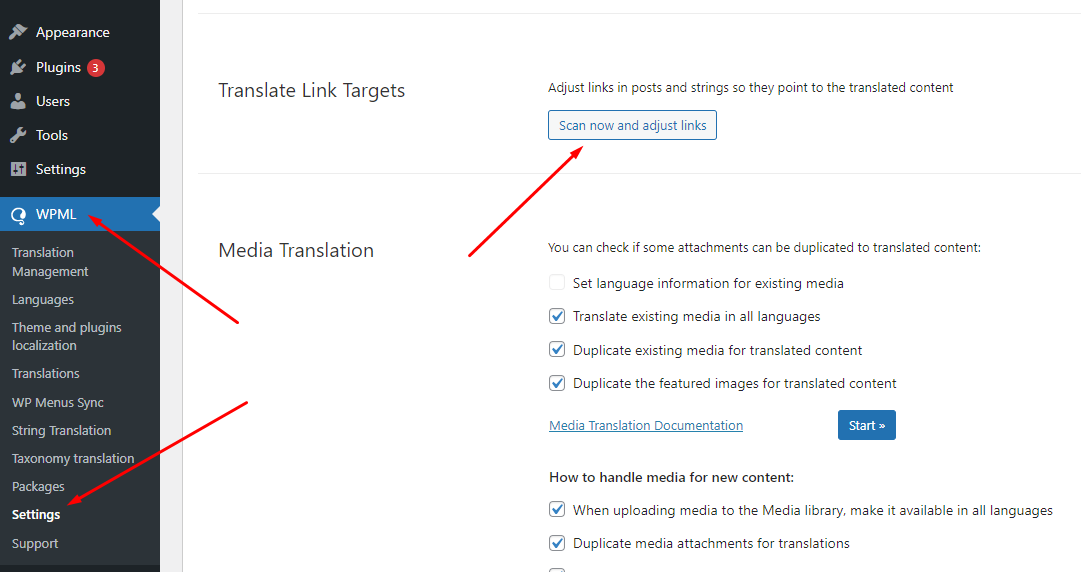Click the Tools wrench icon
This screenshot has height=572, width=1081.
pyautogui.click(x=19, y=135)
